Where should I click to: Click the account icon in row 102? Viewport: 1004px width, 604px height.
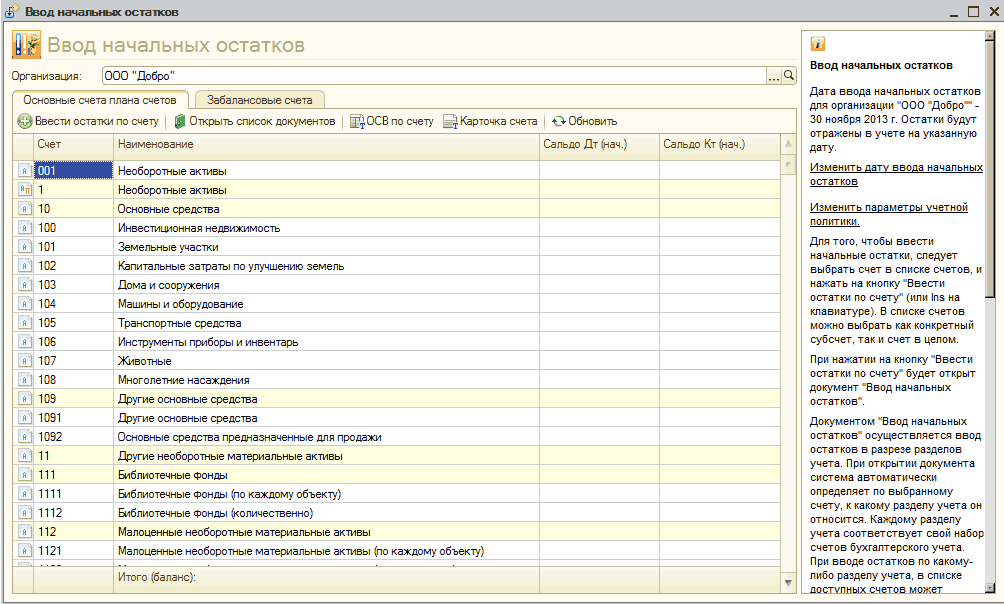click(x=24, y=266)
